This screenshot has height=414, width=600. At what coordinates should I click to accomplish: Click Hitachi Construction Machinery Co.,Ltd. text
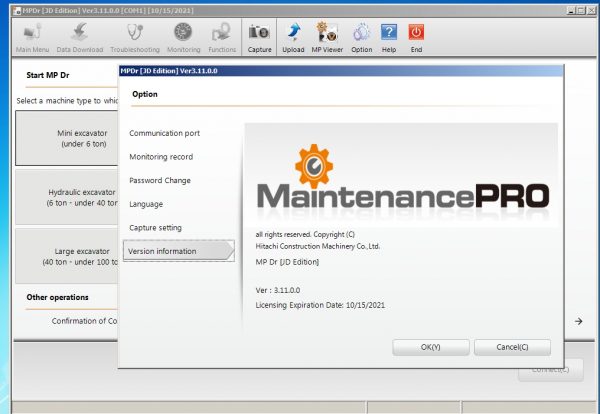pos(318,246)
